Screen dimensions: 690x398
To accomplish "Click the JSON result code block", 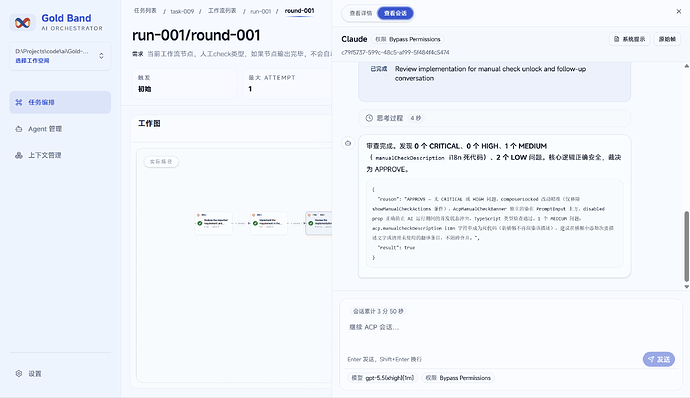I will (495, 223).
